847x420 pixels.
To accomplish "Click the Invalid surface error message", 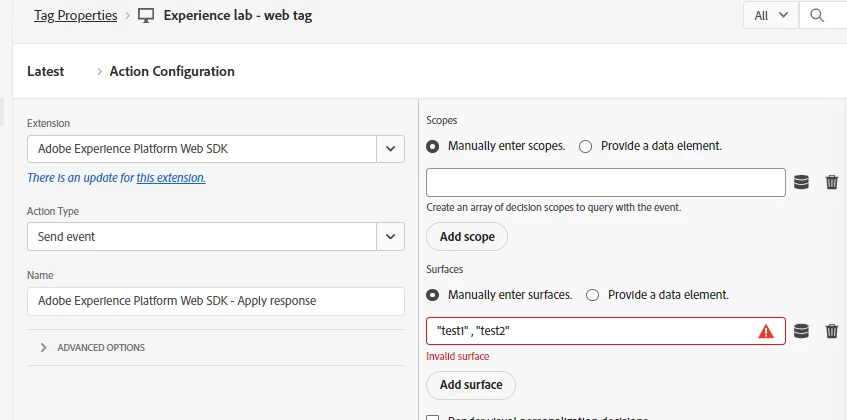I will [x=458, y=356].
